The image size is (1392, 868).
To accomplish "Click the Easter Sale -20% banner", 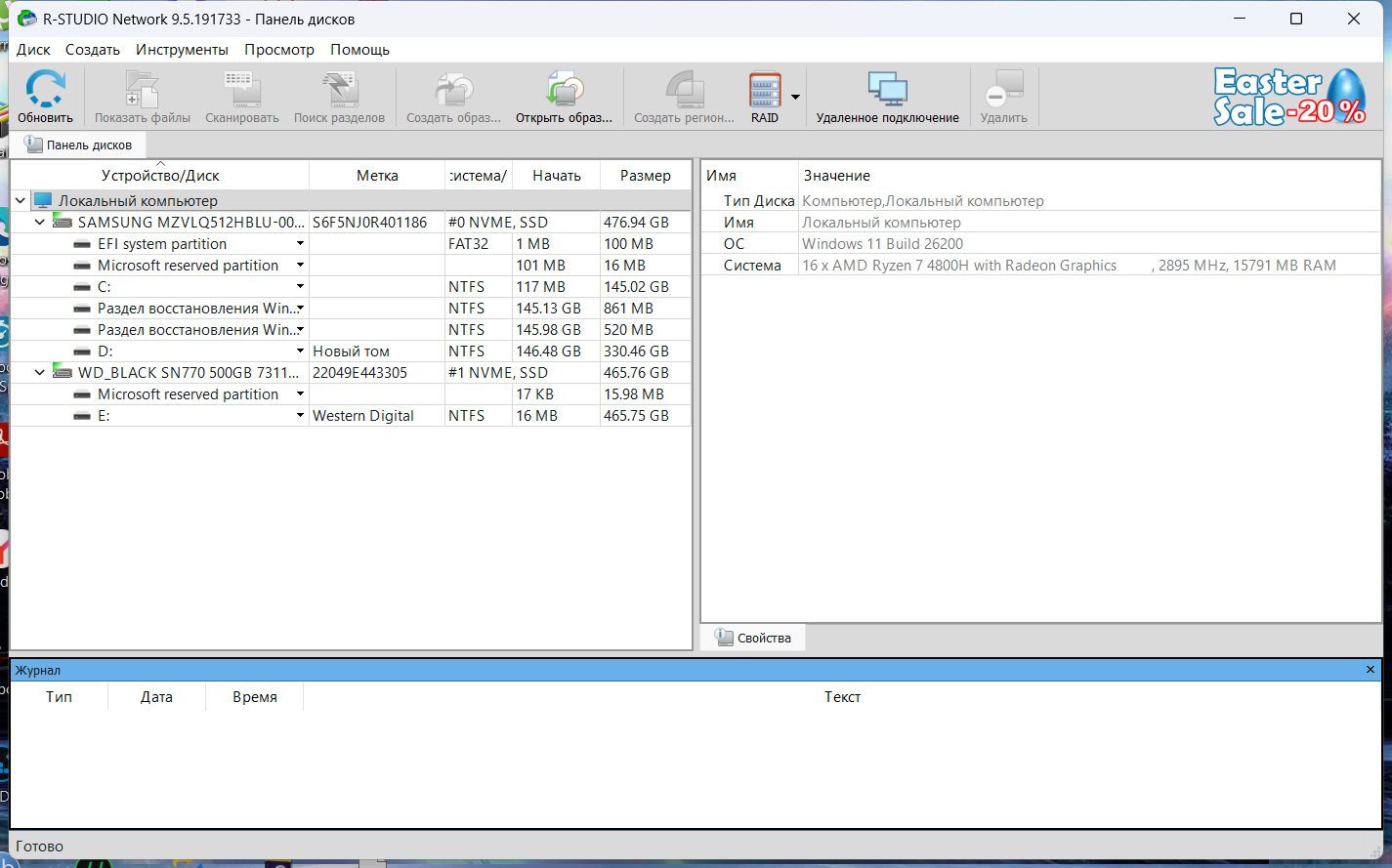I will [1289, 97].
